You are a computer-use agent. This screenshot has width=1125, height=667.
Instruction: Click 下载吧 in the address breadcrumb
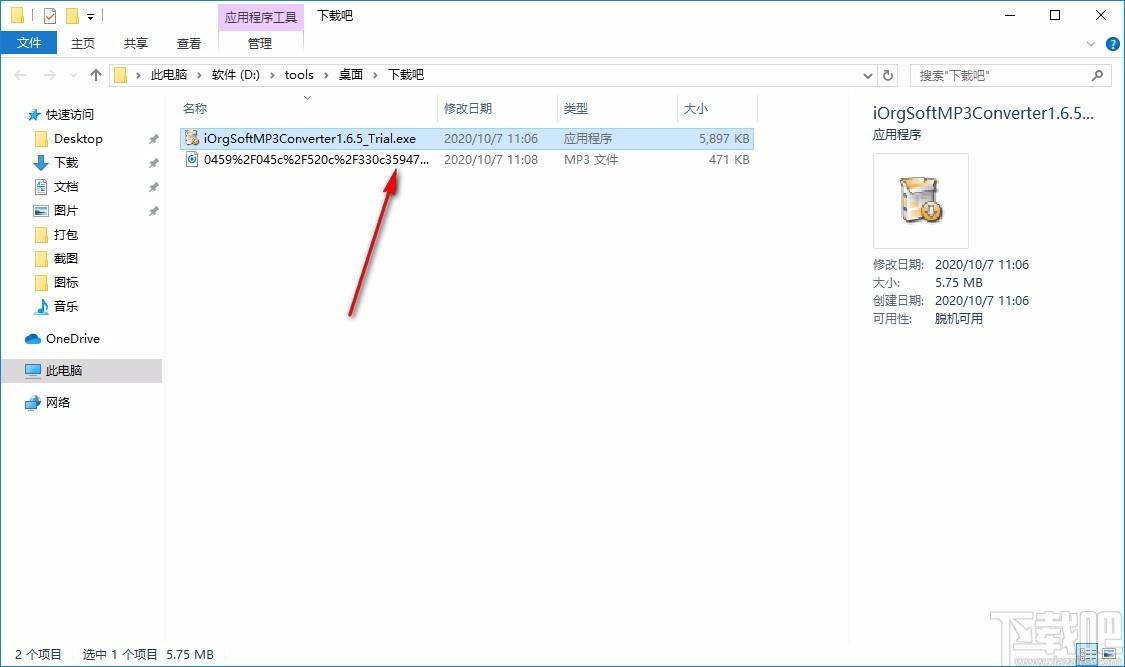406,75
